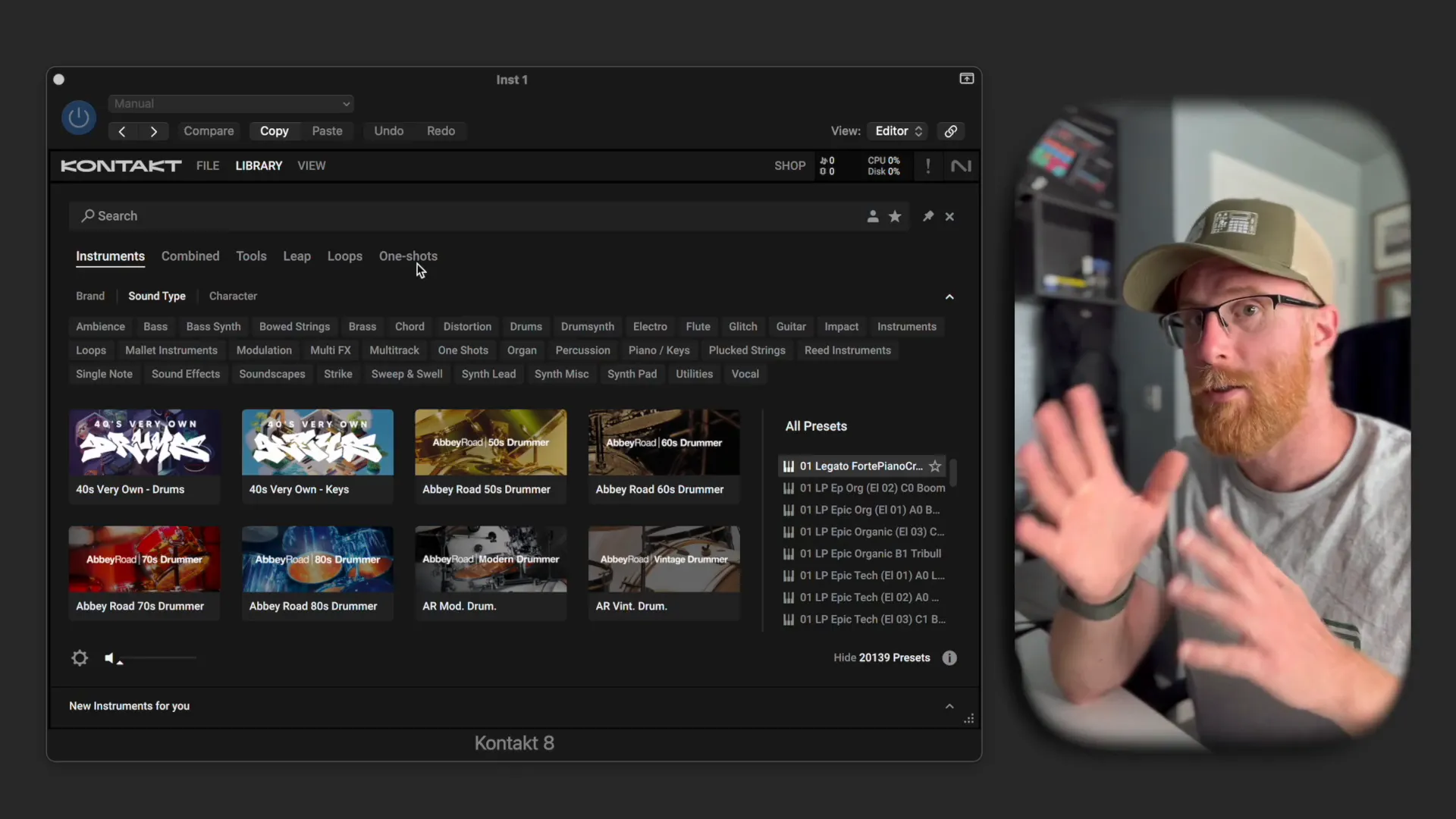This screenshot has width=1456, height=819.
Task: Toggle the user content filter icon
Action: pos(873,216)
